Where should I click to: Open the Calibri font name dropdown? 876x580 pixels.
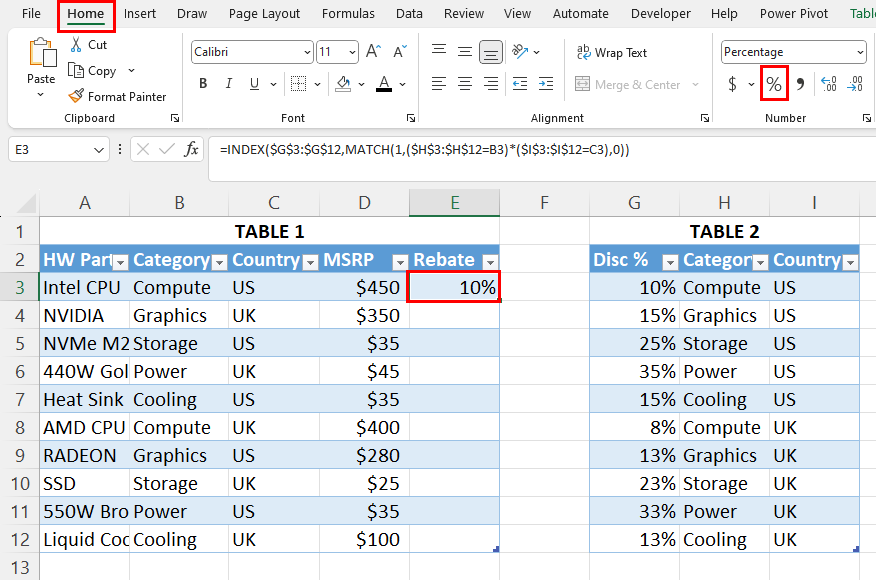(307, 53)
